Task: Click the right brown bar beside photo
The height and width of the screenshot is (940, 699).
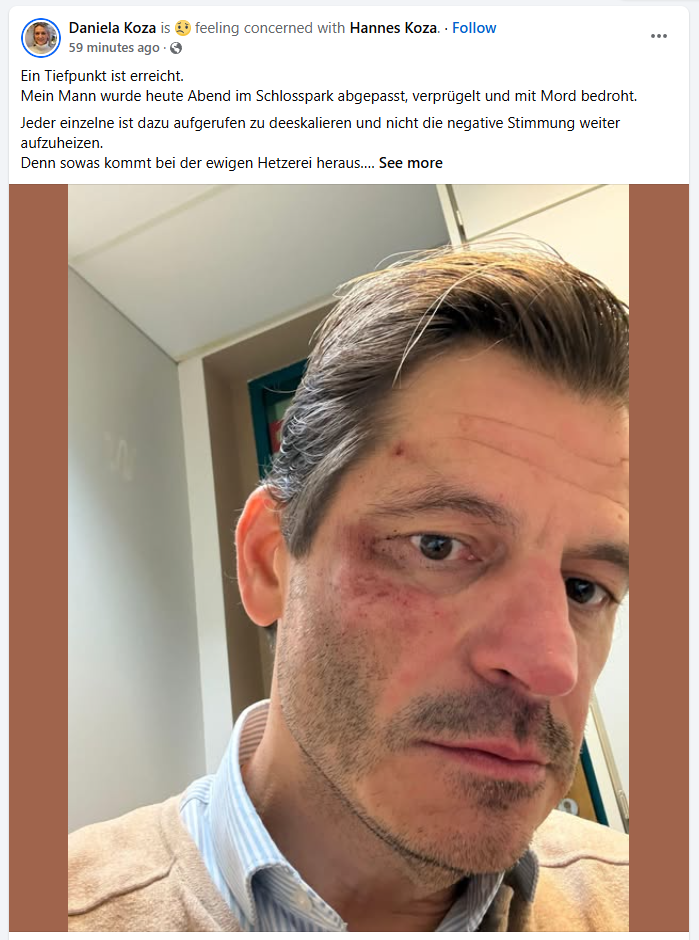Action: [x=659, y=558]
